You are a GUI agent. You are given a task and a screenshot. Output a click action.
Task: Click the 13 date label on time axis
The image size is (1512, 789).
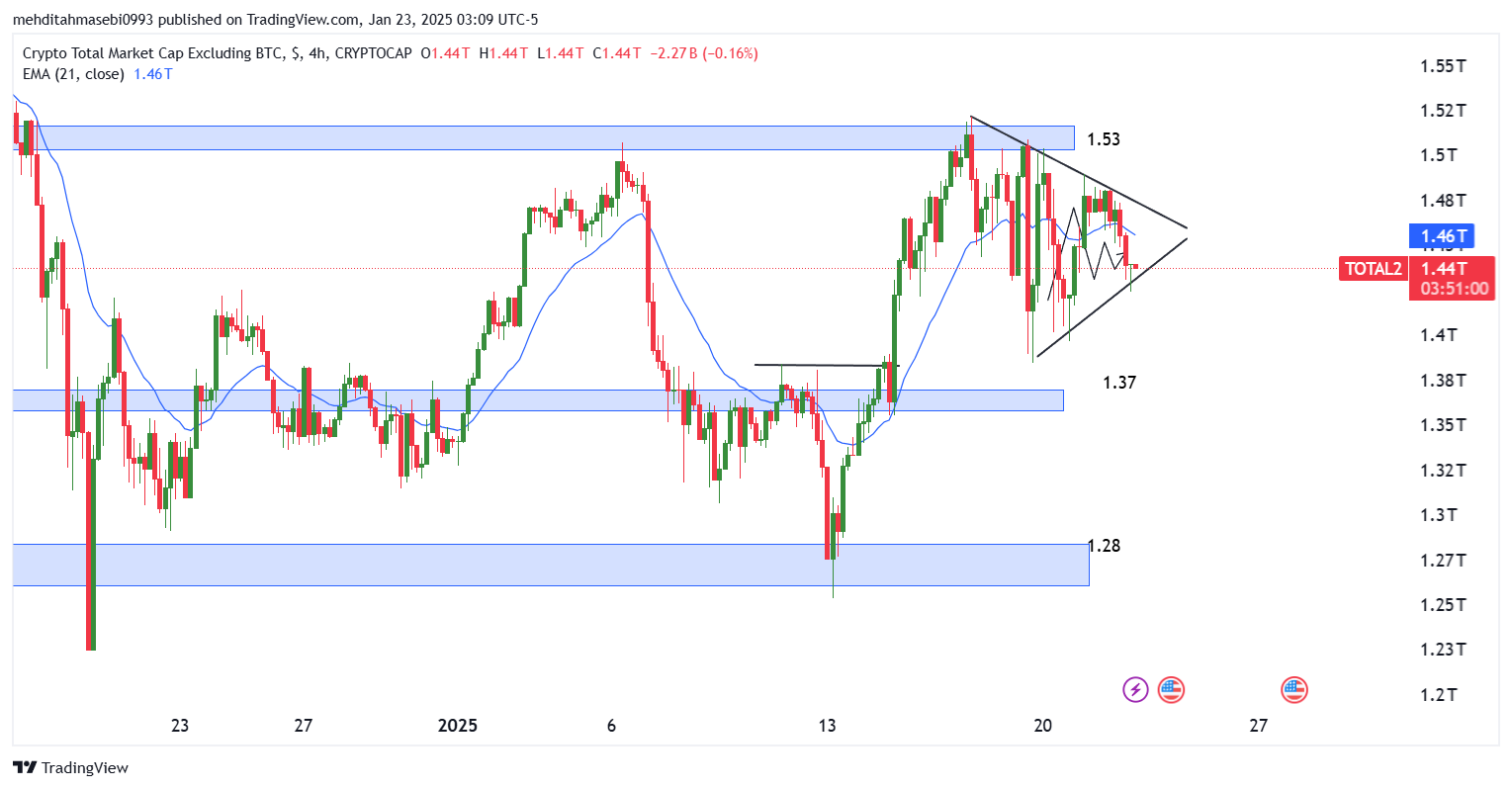point(827,726)
